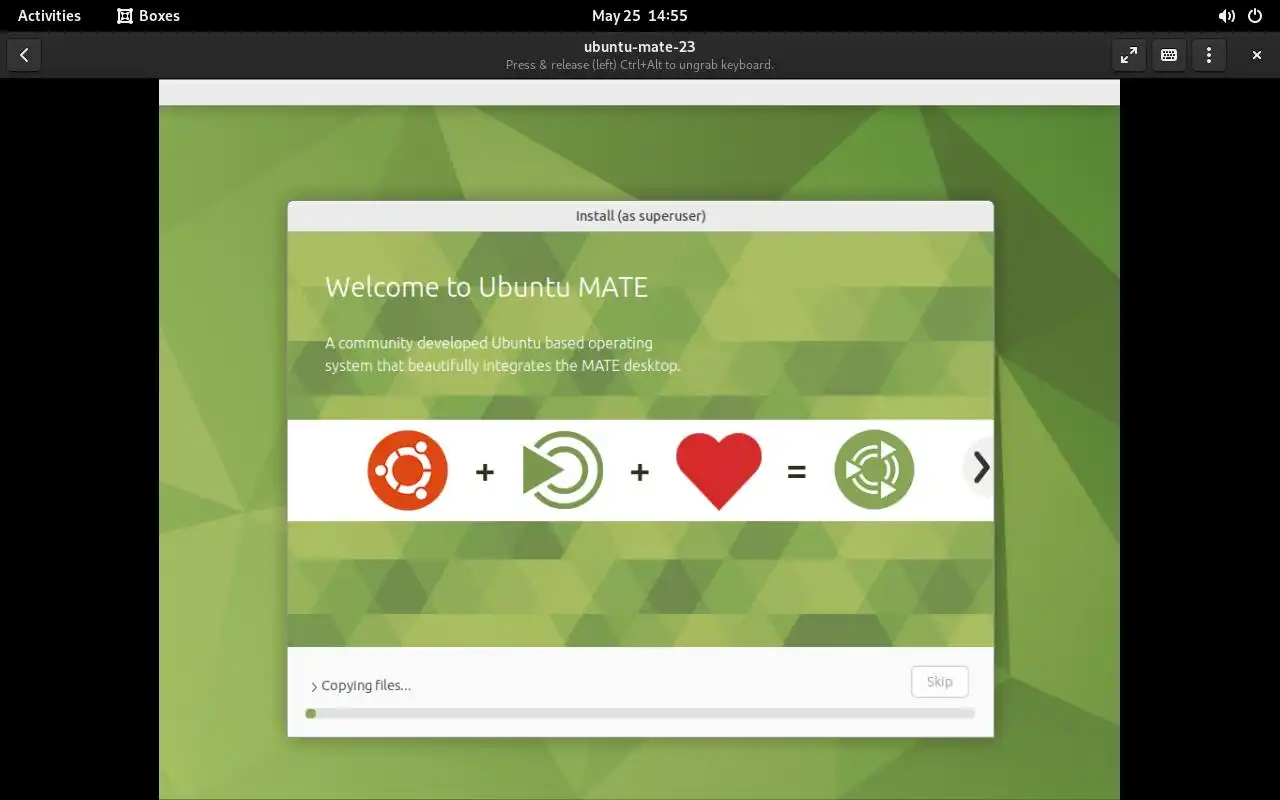Open the clock showing May 25 14:55
1280x800 pixels.
(640, 15)
